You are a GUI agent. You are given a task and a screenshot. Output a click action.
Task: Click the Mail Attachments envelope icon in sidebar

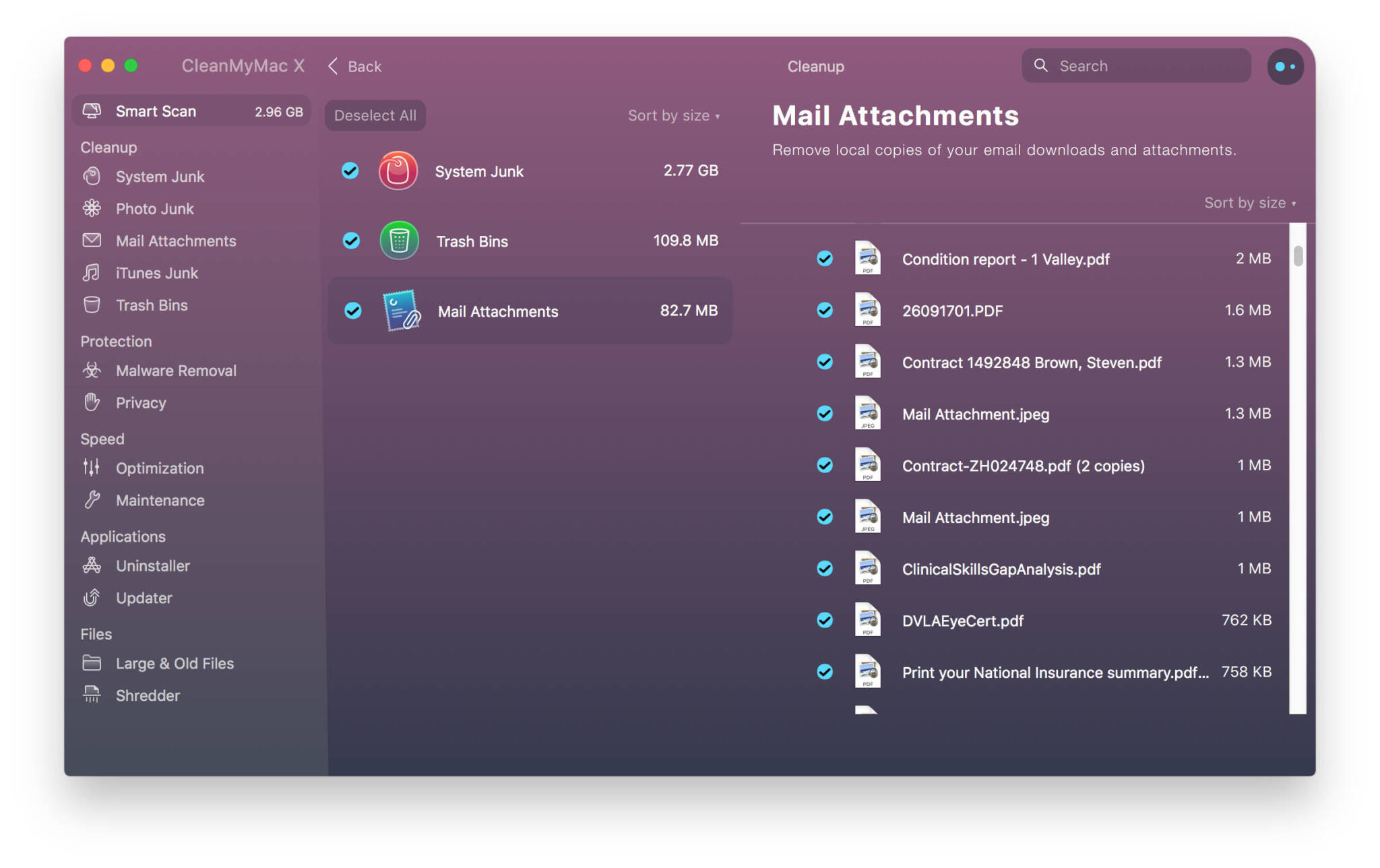92,241
